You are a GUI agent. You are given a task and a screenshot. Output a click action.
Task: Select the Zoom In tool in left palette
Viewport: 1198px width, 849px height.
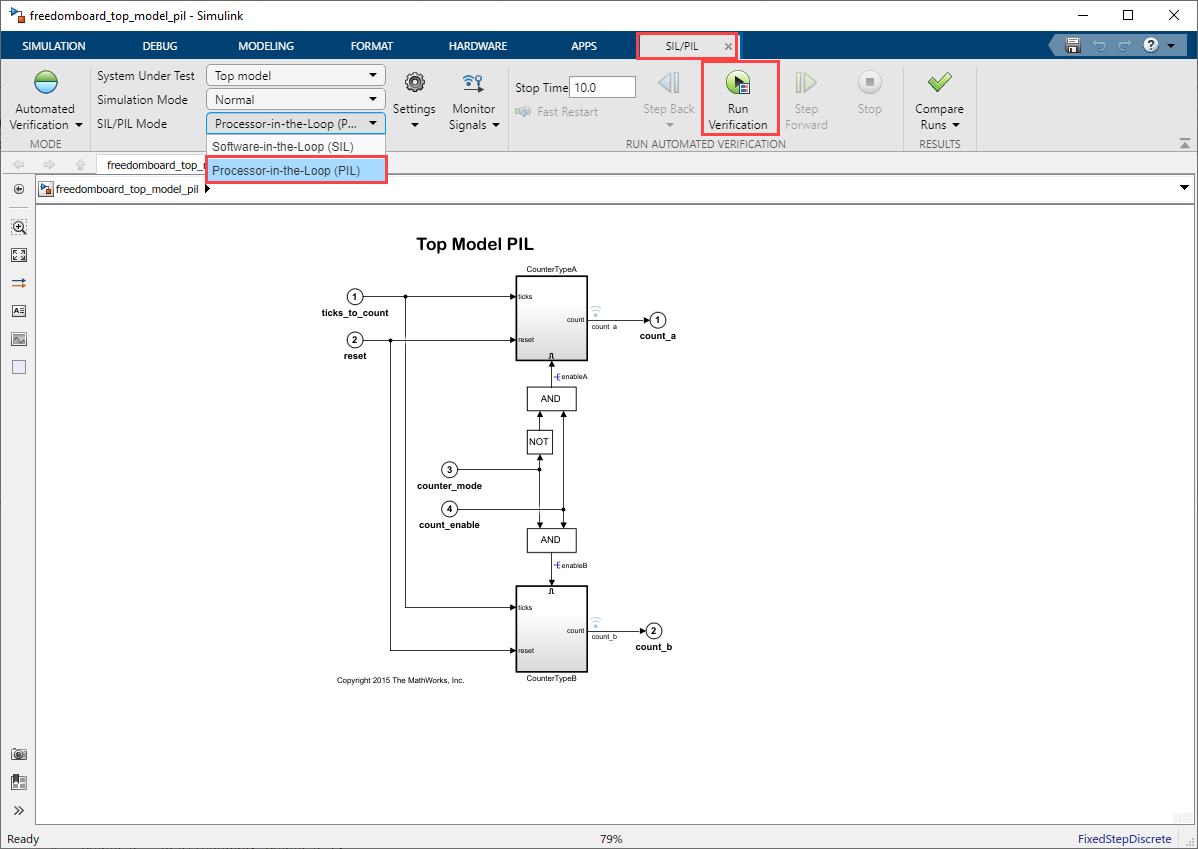tap(19, 227)
